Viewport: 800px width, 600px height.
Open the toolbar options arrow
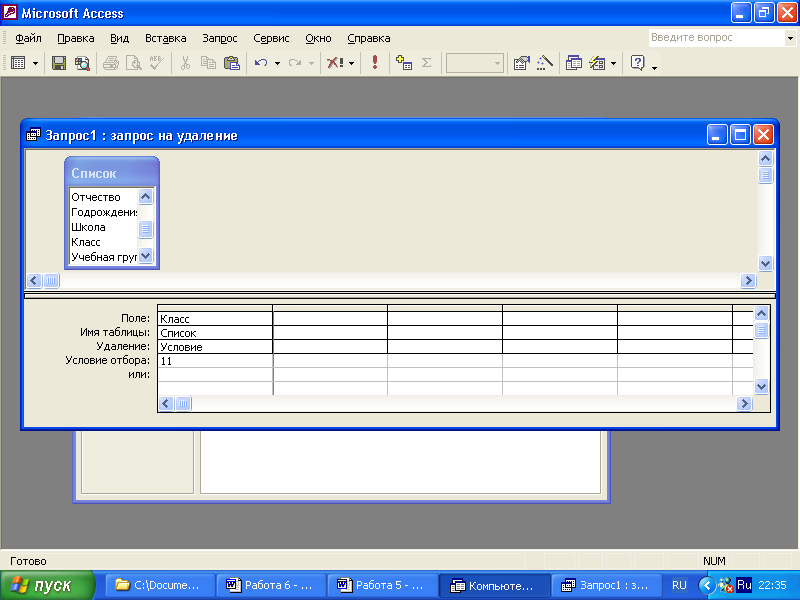(654, 68)
